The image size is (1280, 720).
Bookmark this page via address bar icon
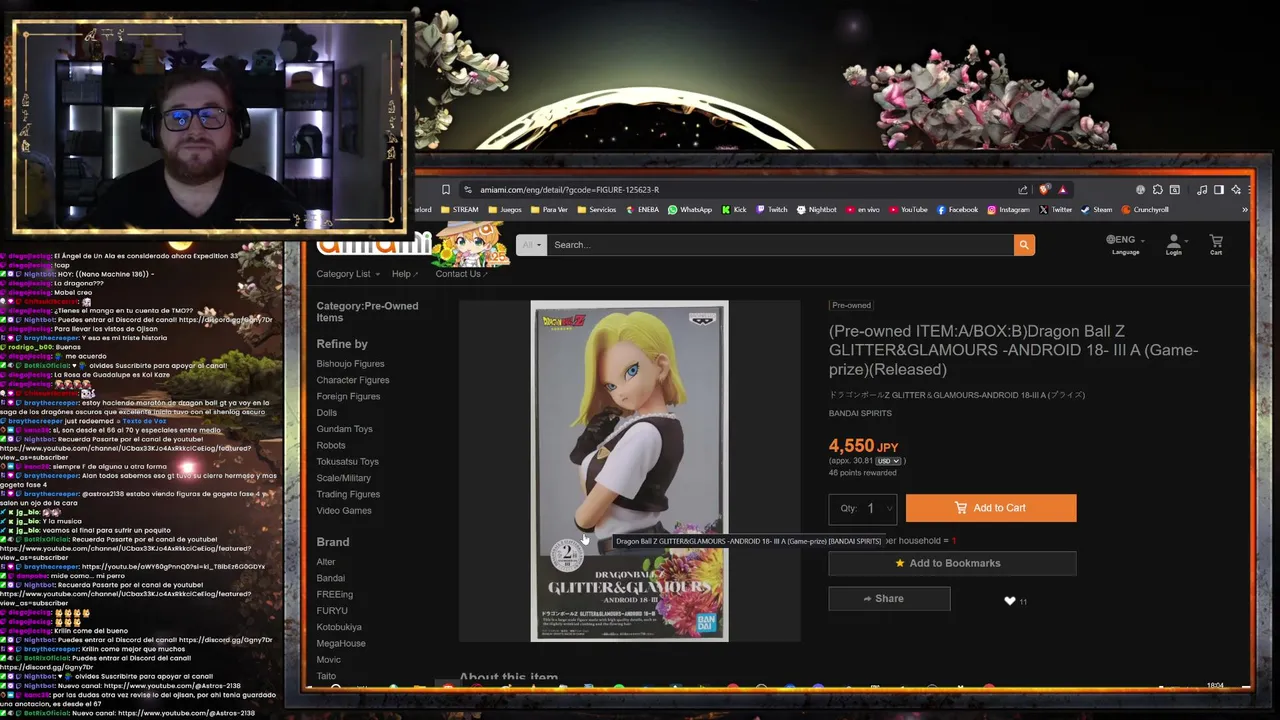[446, 189]
